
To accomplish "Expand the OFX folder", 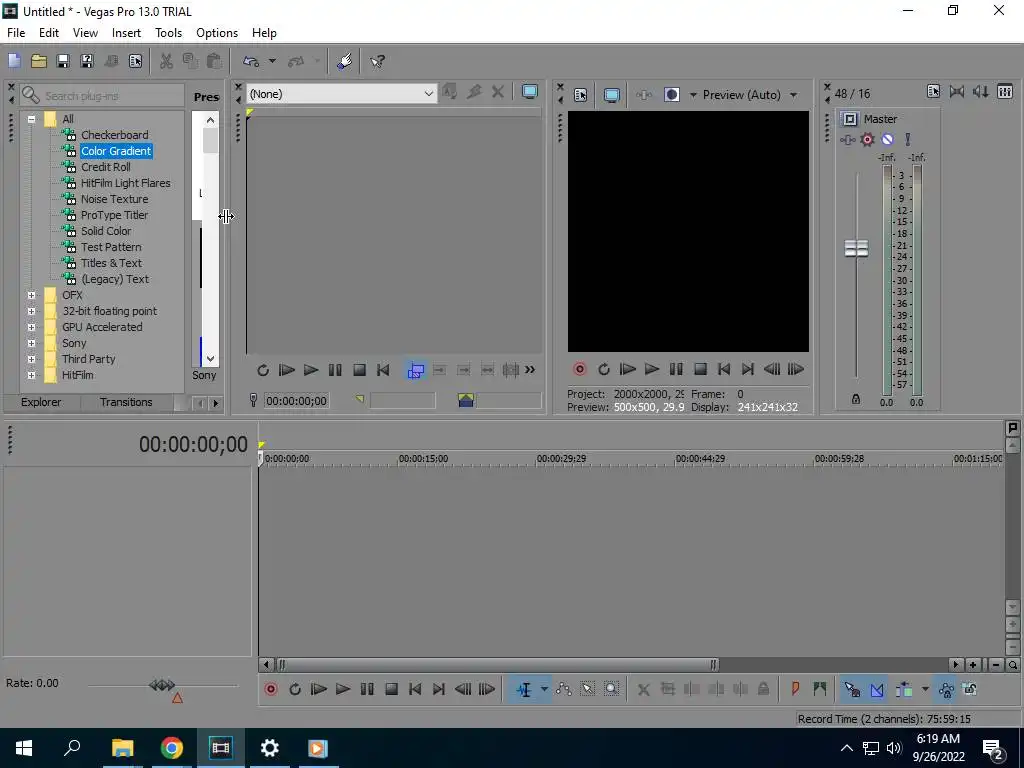I will click(x=31, y=295).
